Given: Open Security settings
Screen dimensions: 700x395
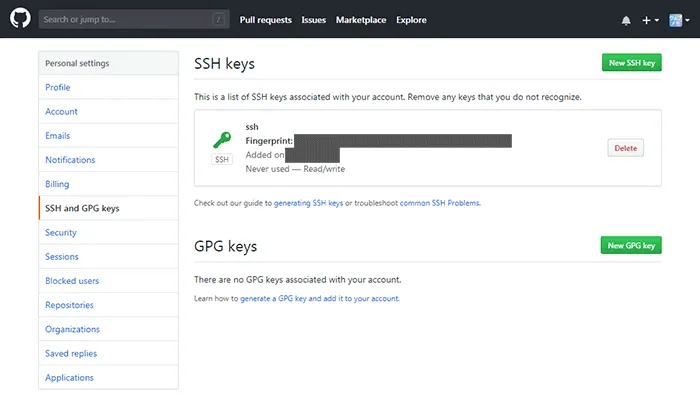Looking at the screenshot, I should tap(108, 232).
